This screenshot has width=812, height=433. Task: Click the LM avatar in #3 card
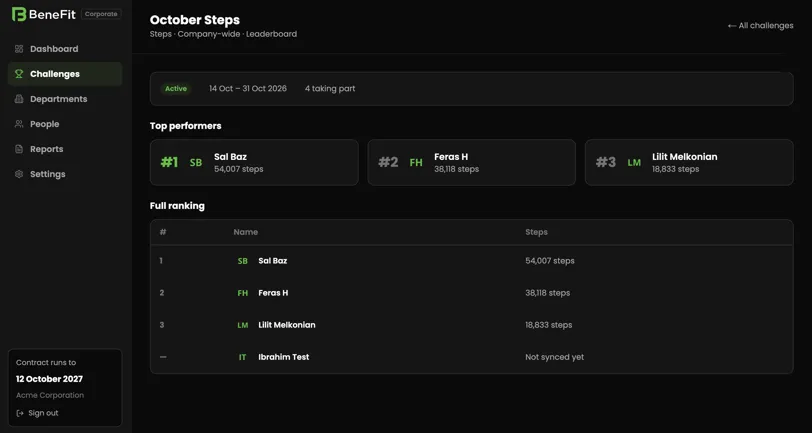tap(634, 163)
